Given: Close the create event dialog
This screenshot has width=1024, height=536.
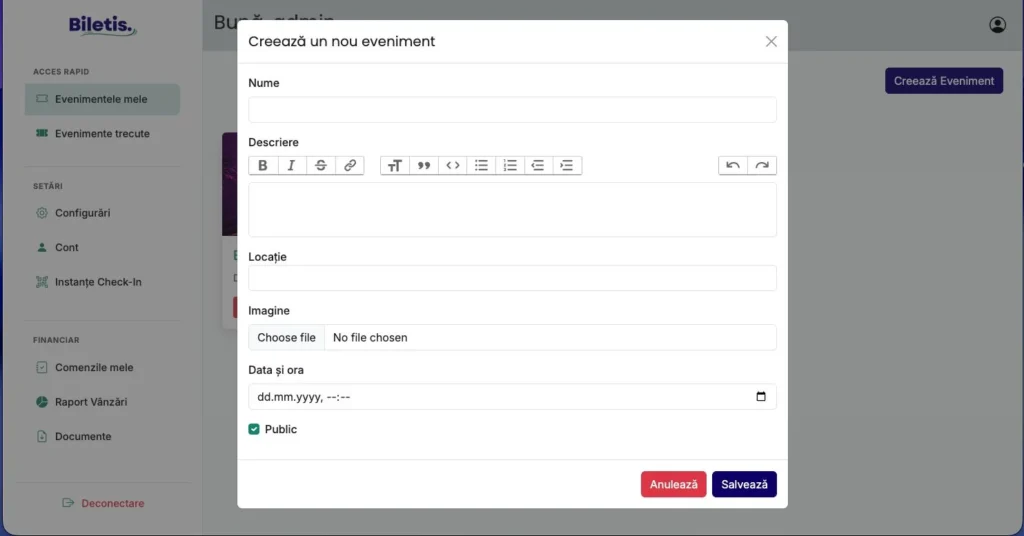Looking at the screenshot, I should [x=771, y=42].
